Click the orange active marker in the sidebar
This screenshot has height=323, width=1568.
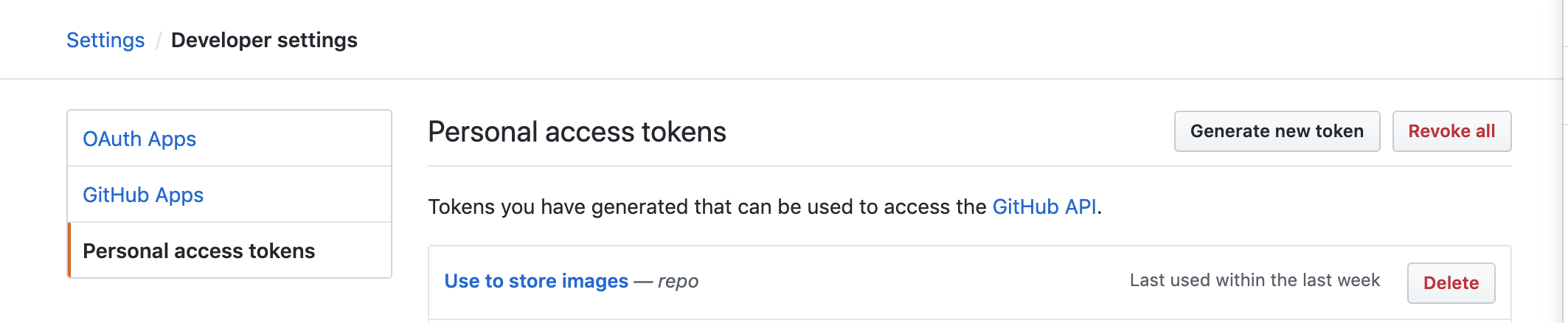pos(69,251)
